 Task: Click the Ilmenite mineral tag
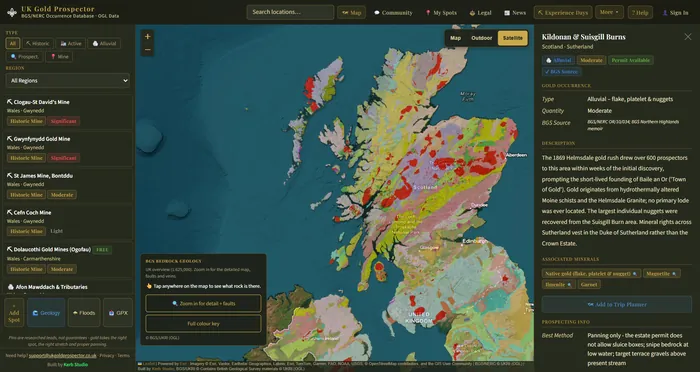pyautogui.click(x=558, y=284)
